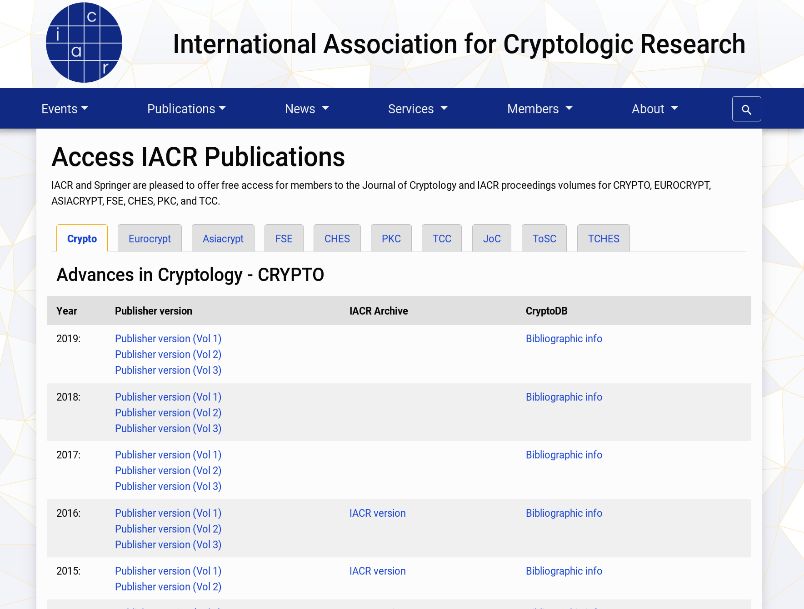The width and height of the screenshot is (804, 609).
Task: Open the JoC tab
Action: 492,238
